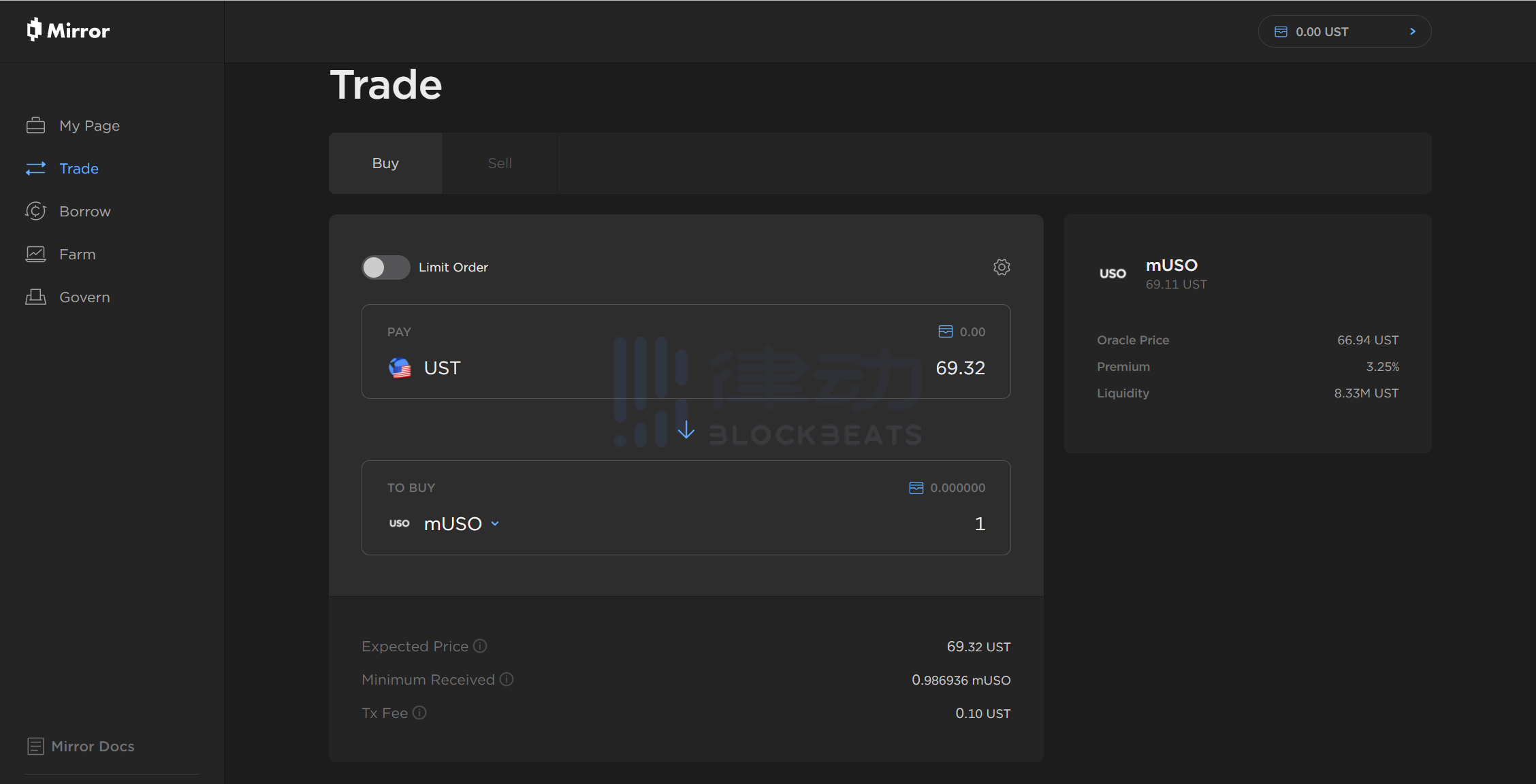This screenshot has width=1536, height=784.
Task: Click the TO BUY balance wallet icon
Action: tap(916, 487)
